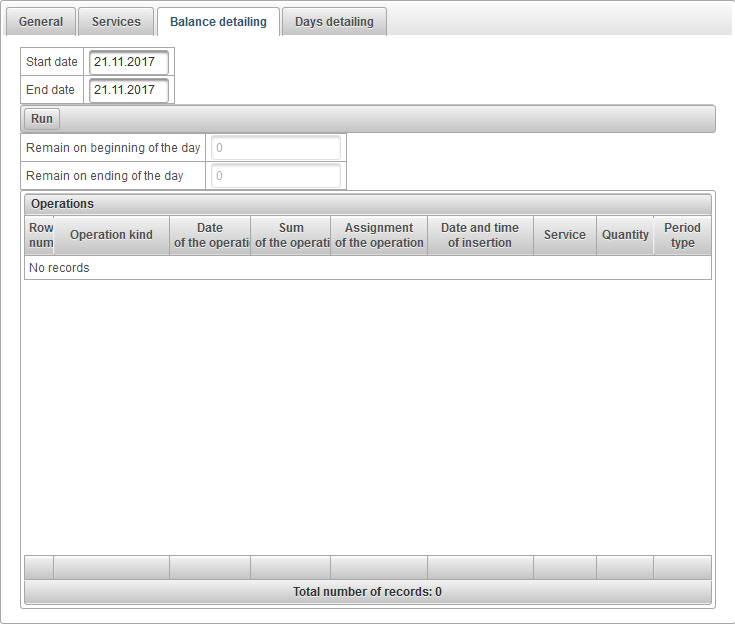
Task: Click Remain on beginning of day field
Action: coord(276,148)
